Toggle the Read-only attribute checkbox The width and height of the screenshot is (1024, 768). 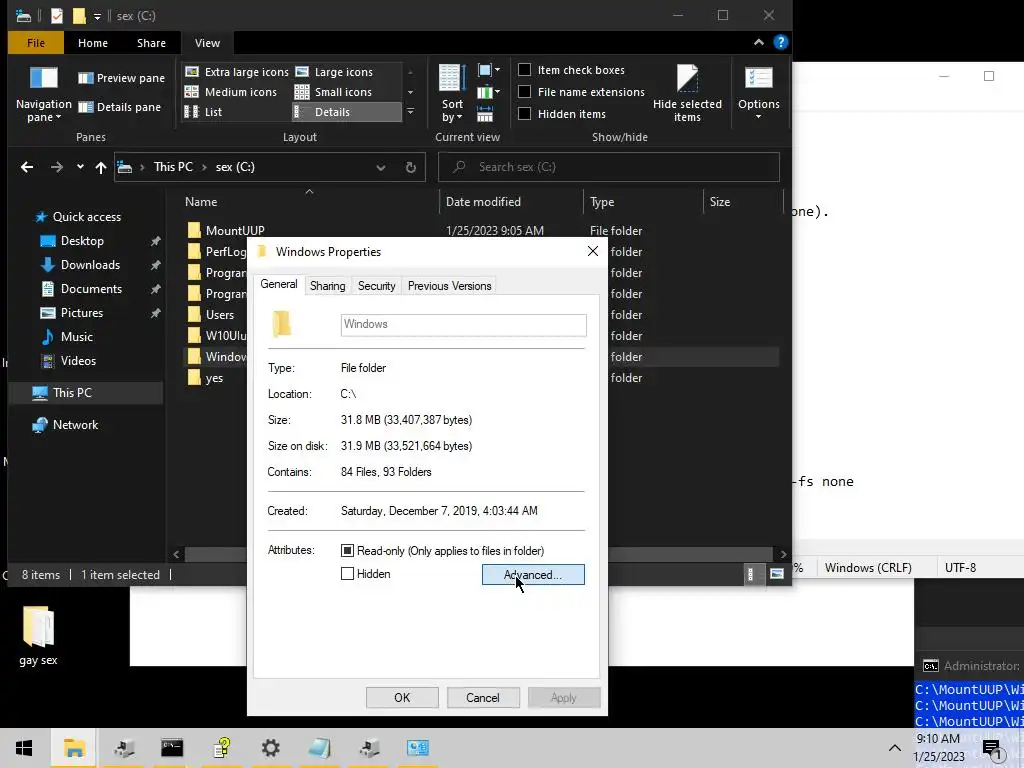click(x=347, y=551)
